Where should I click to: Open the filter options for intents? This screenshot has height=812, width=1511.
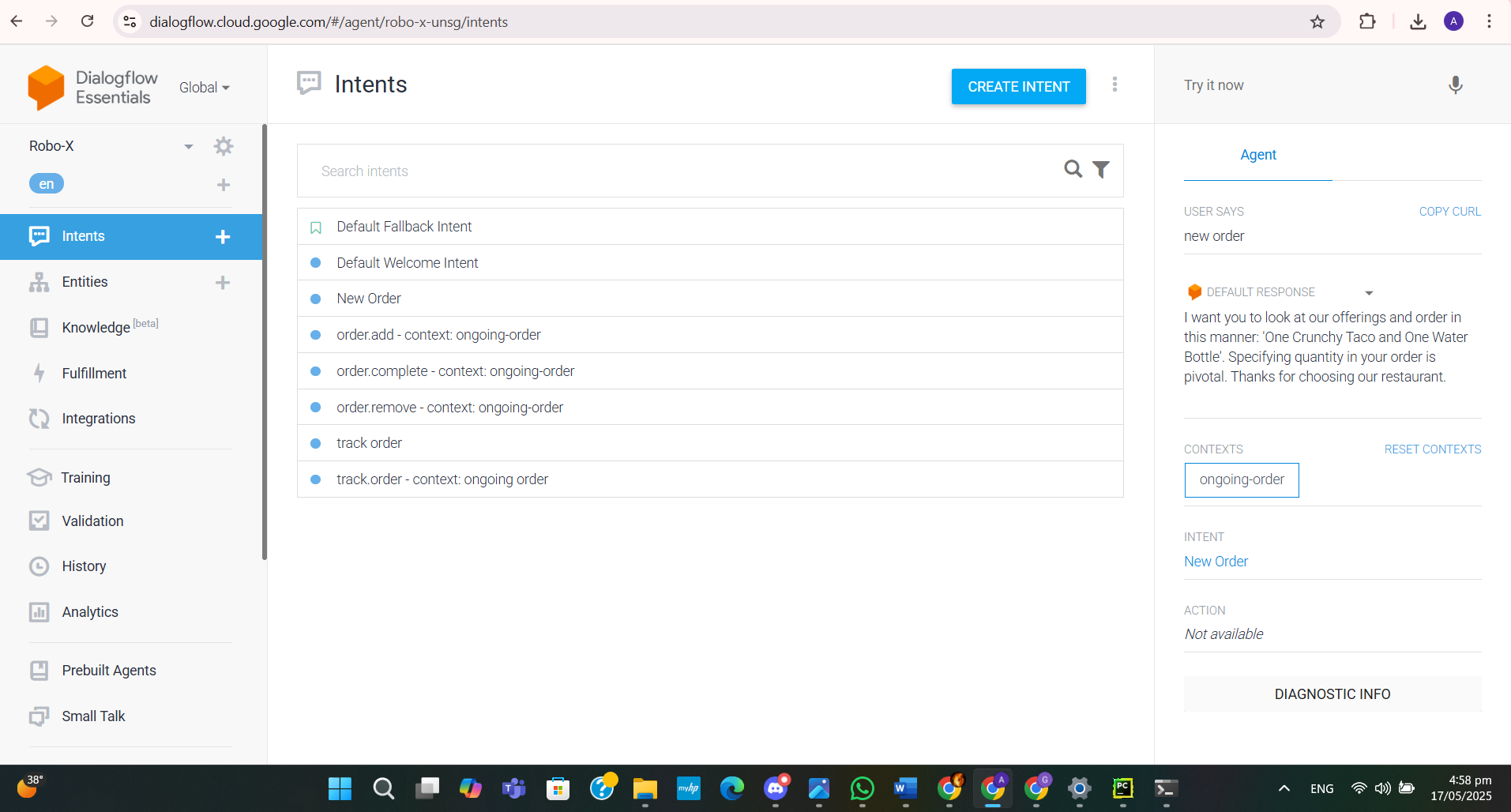[1101, 169]
